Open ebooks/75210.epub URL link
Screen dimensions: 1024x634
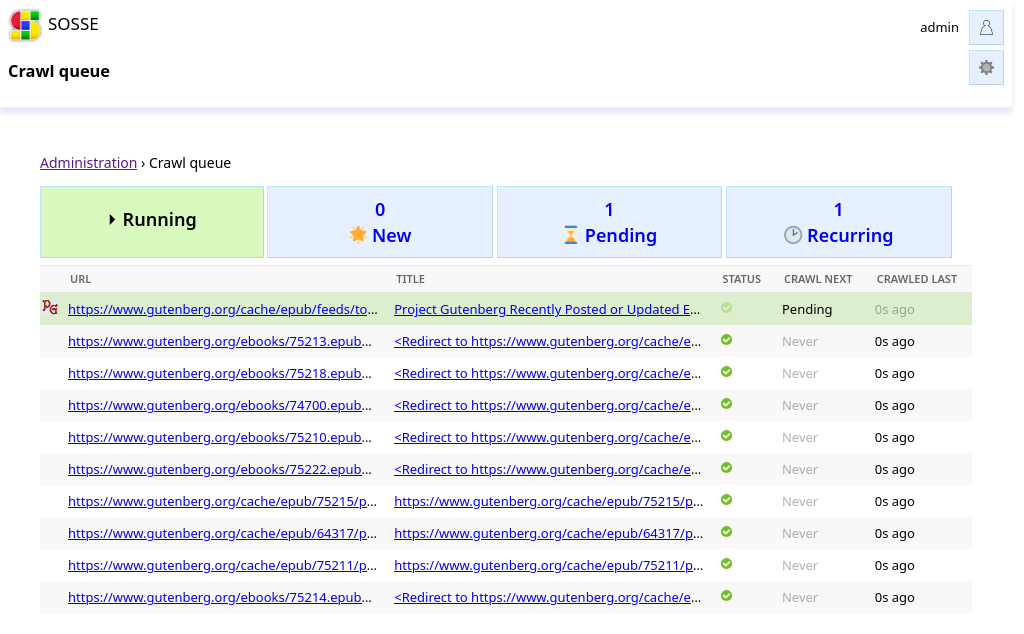pyautogui.click(x=219, y=437)
